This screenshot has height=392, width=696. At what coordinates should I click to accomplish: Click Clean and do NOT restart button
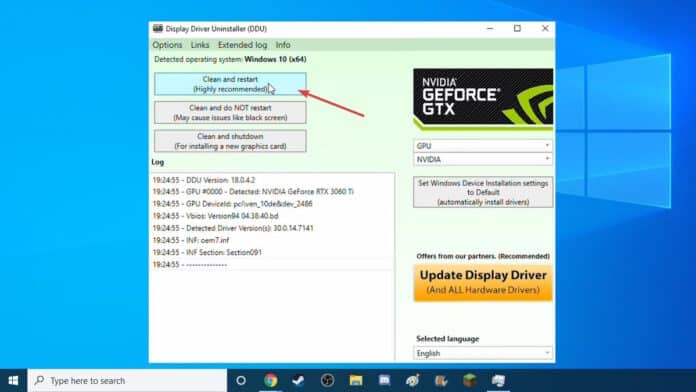(x=230, y=112)
